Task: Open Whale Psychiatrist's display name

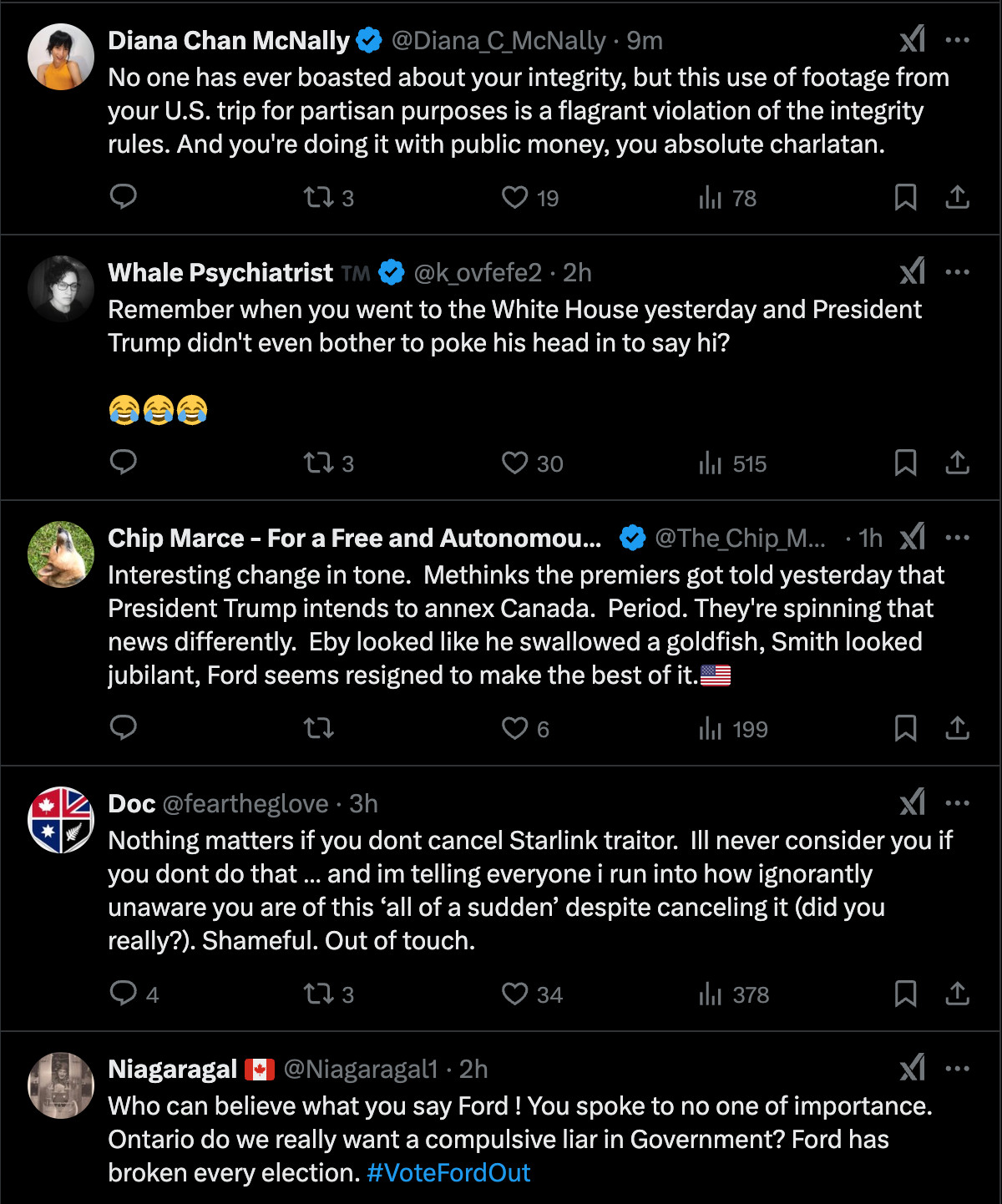Action: pos(220,272)
